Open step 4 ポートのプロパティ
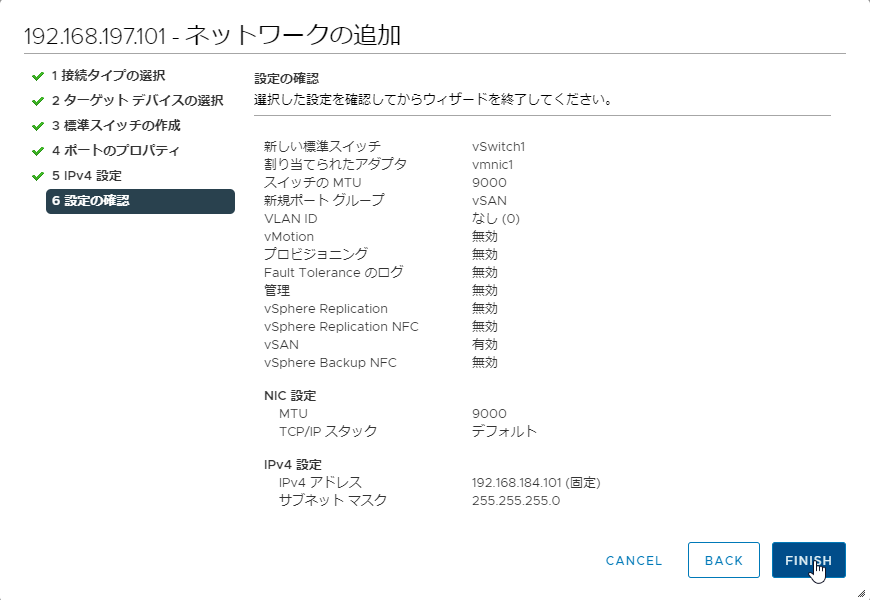 (x=115, y=150)
